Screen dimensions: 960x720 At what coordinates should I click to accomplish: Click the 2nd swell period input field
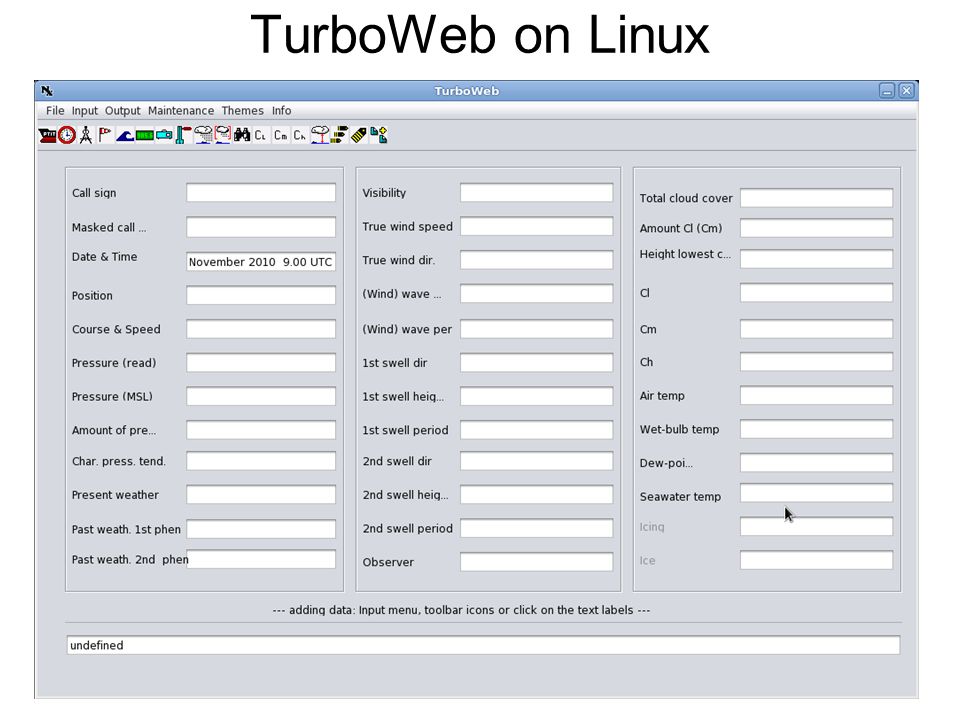pyautogui.click(x=536, y=528)
